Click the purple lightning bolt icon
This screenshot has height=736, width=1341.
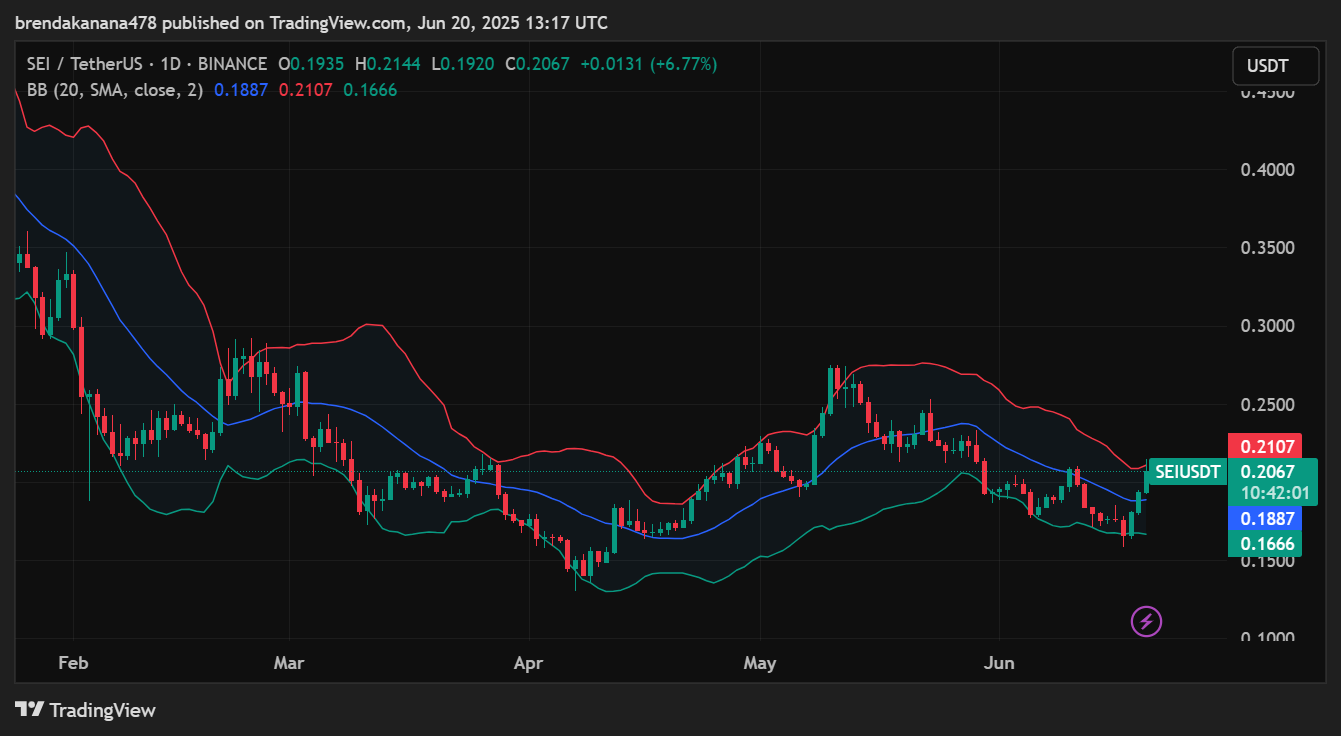[x=1146, y=621]
